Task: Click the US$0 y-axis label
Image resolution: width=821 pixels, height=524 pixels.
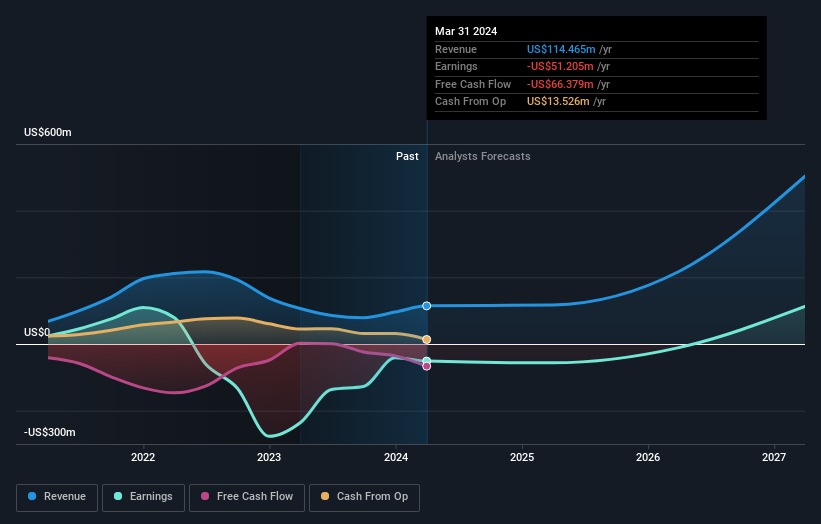Action: (37, 332)
